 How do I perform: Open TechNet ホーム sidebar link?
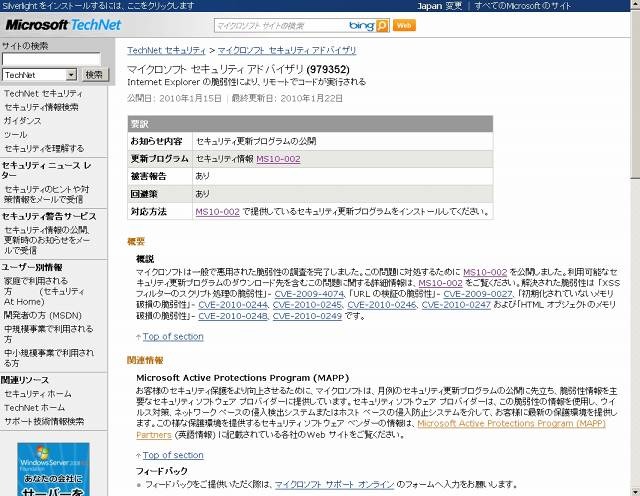point(34,408)
